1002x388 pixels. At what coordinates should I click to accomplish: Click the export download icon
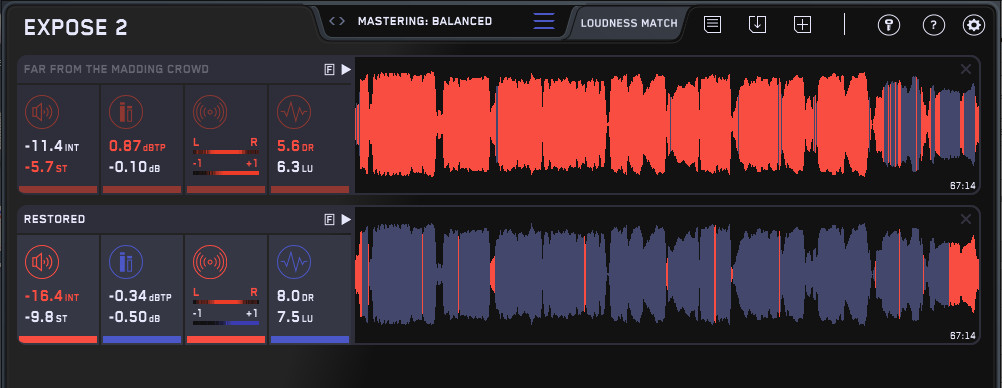757,25
